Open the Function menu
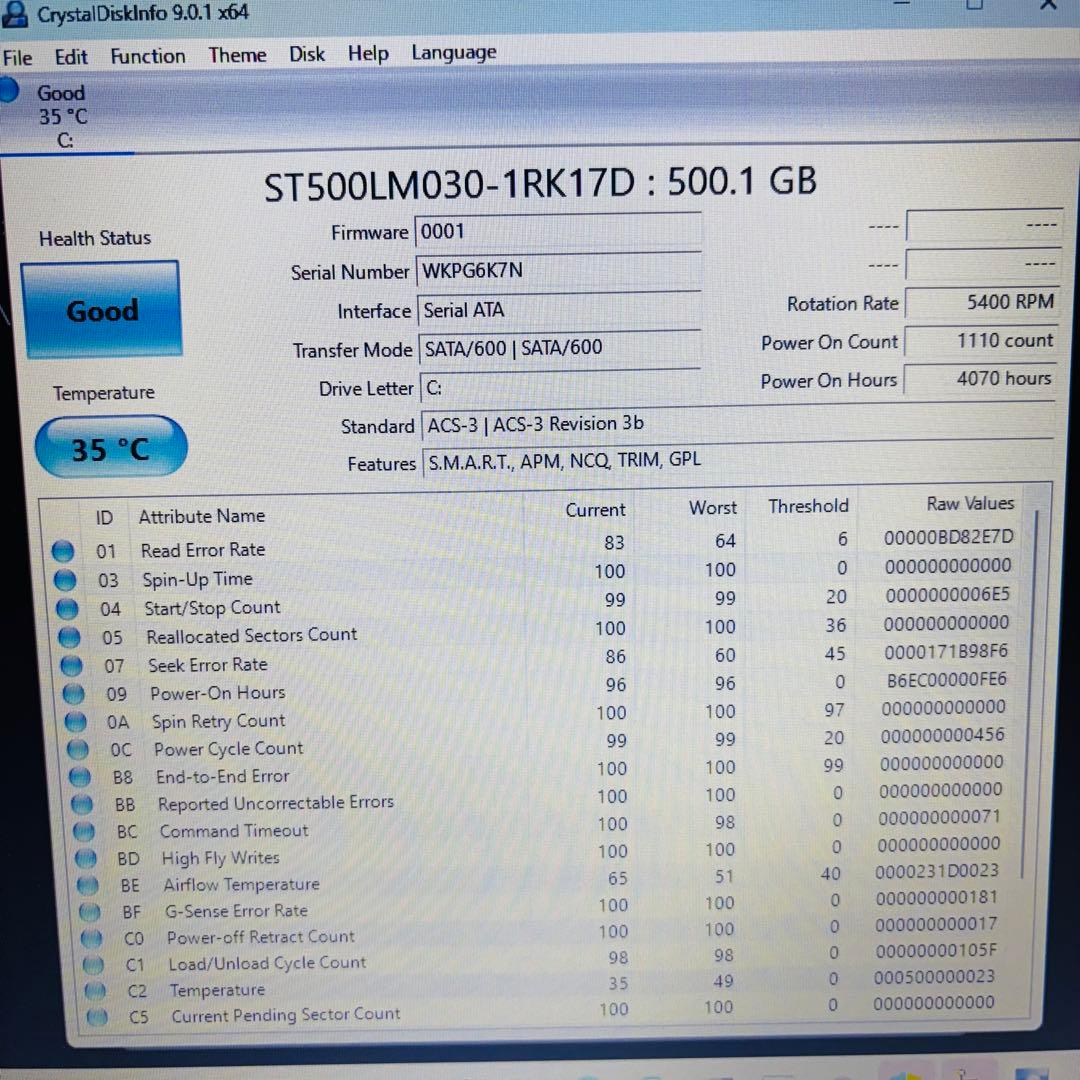The image size is (1080, 1080). click(x=147, y=56)
